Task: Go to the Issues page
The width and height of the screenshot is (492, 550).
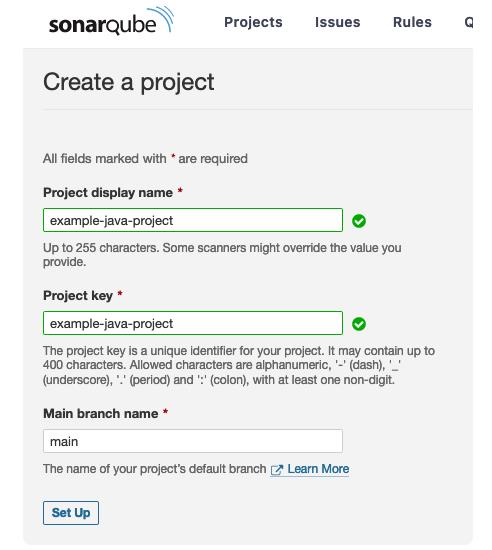Action: [x=337, y=22]
